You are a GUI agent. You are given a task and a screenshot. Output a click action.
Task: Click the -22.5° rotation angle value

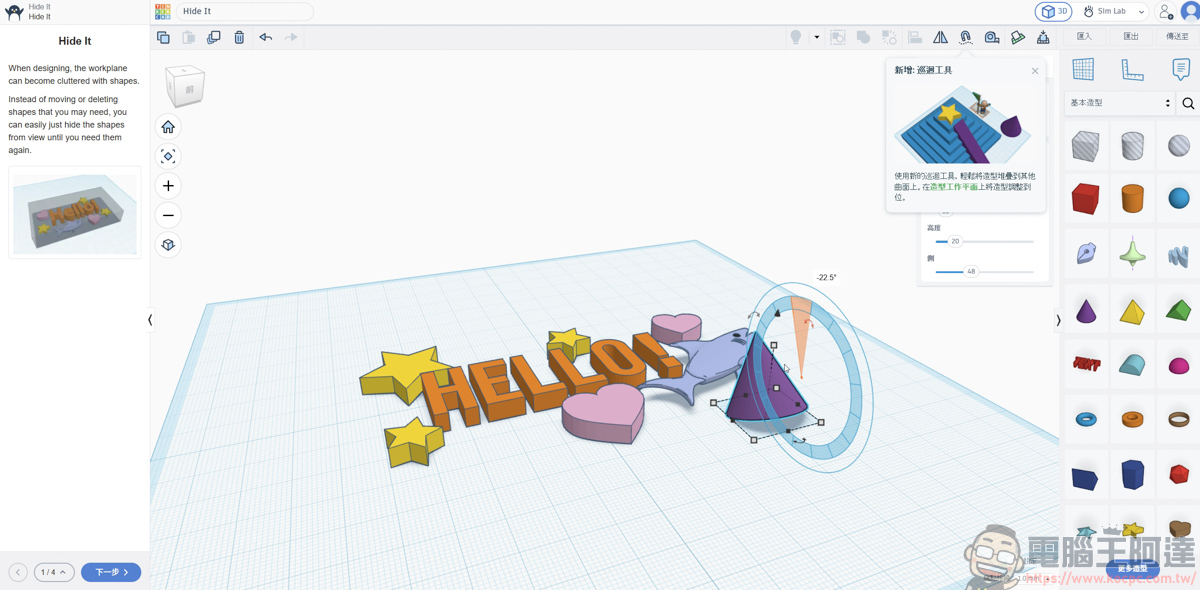click(x=826, y=278)
